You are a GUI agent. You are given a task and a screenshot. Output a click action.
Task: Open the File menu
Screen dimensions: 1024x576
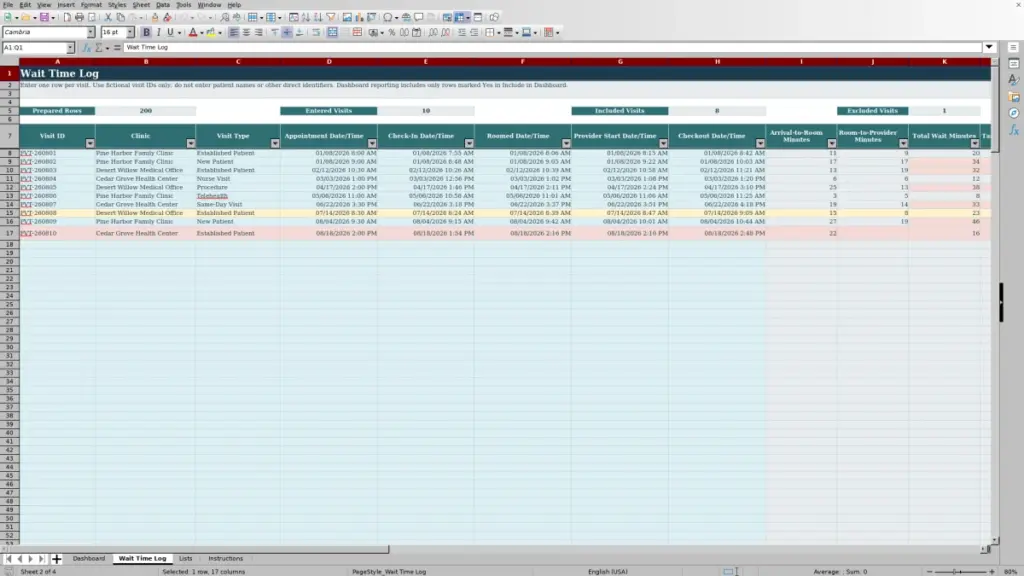point(8,5)
